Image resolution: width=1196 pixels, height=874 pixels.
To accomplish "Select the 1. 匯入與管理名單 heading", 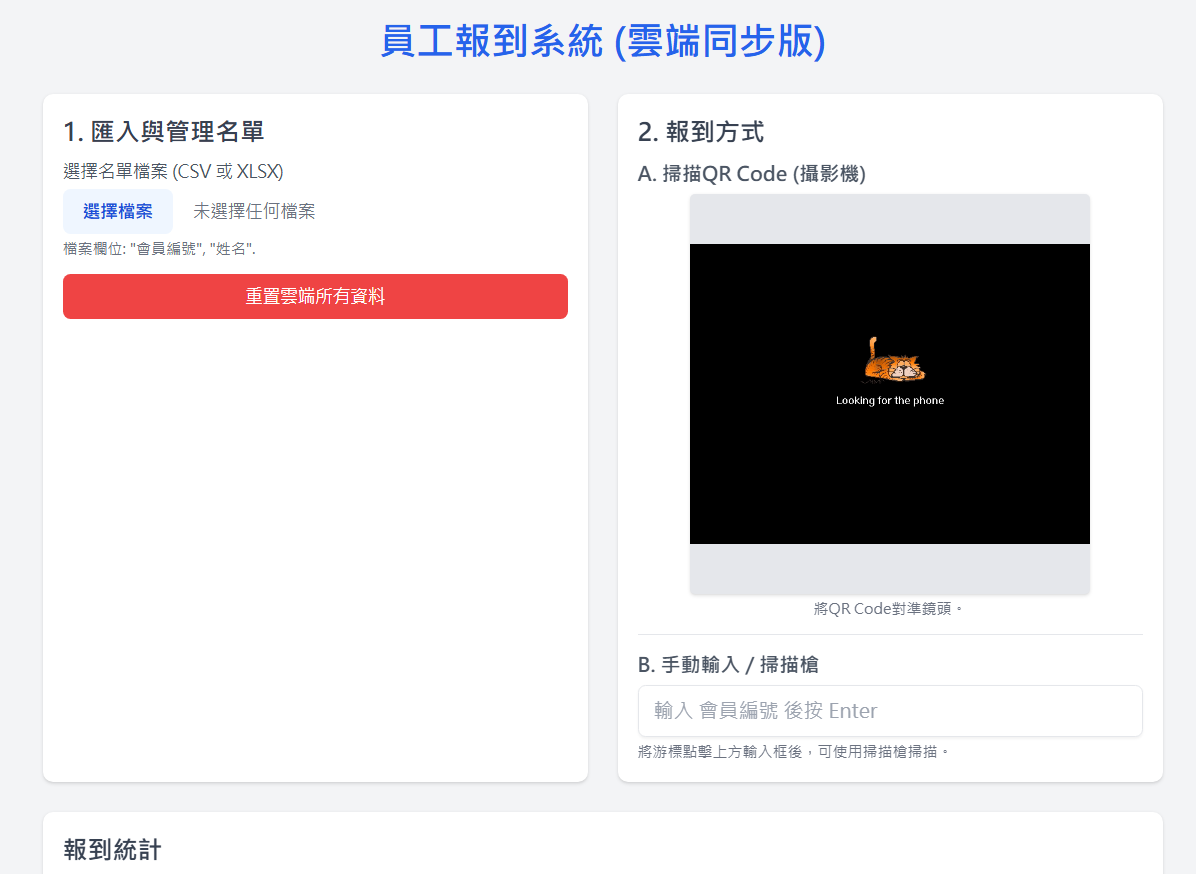I will 164,131.
